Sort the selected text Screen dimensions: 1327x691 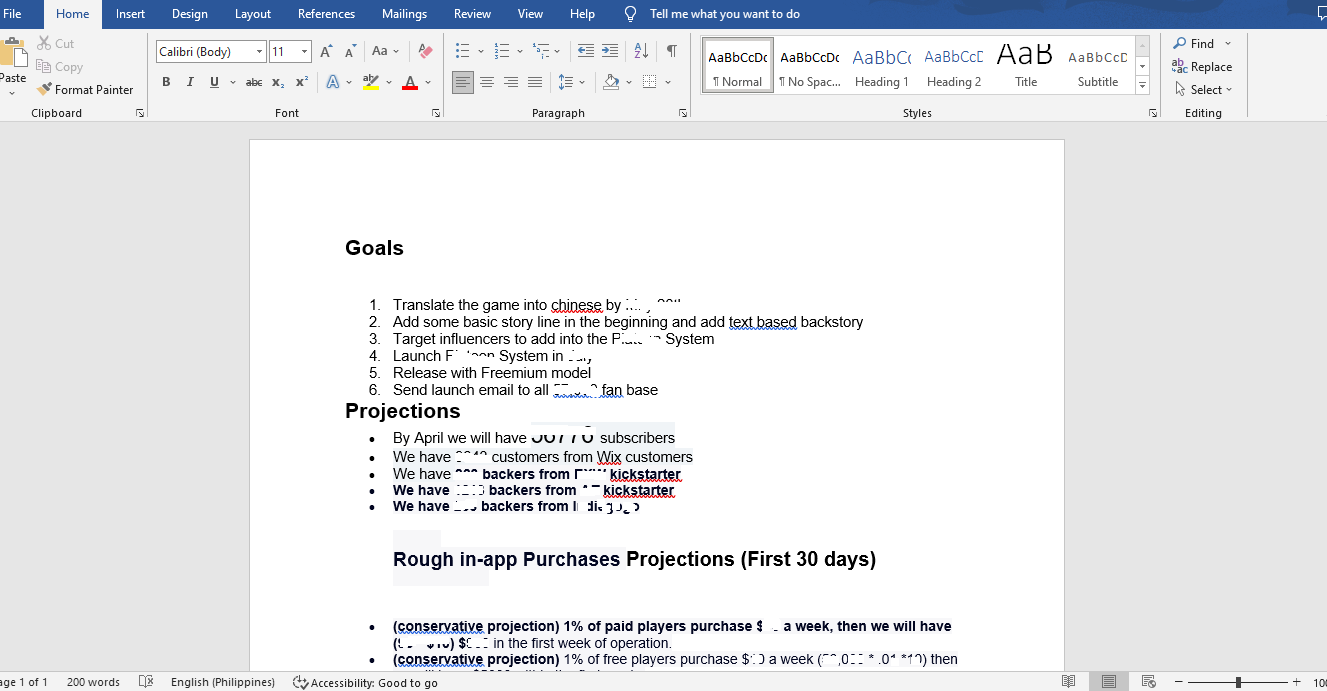click(x=642, y=51)
